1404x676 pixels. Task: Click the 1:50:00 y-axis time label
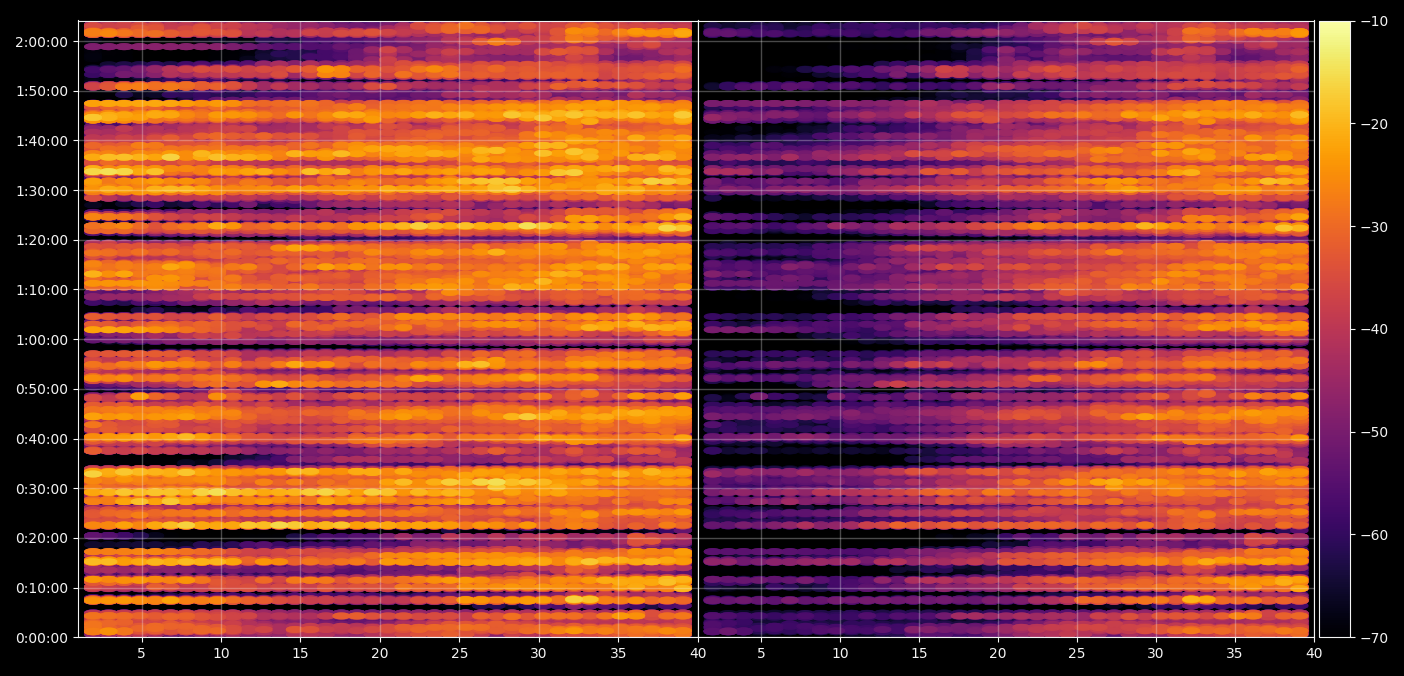coord(41,91)
